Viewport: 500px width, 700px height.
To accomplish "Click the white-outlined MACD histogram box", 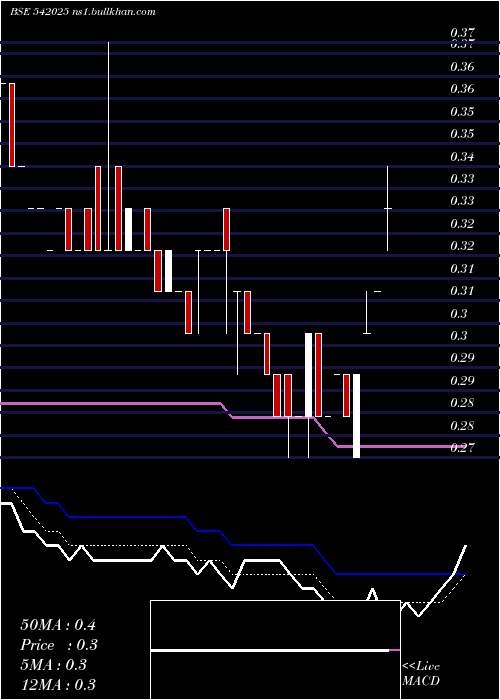I will click(275, 650).
